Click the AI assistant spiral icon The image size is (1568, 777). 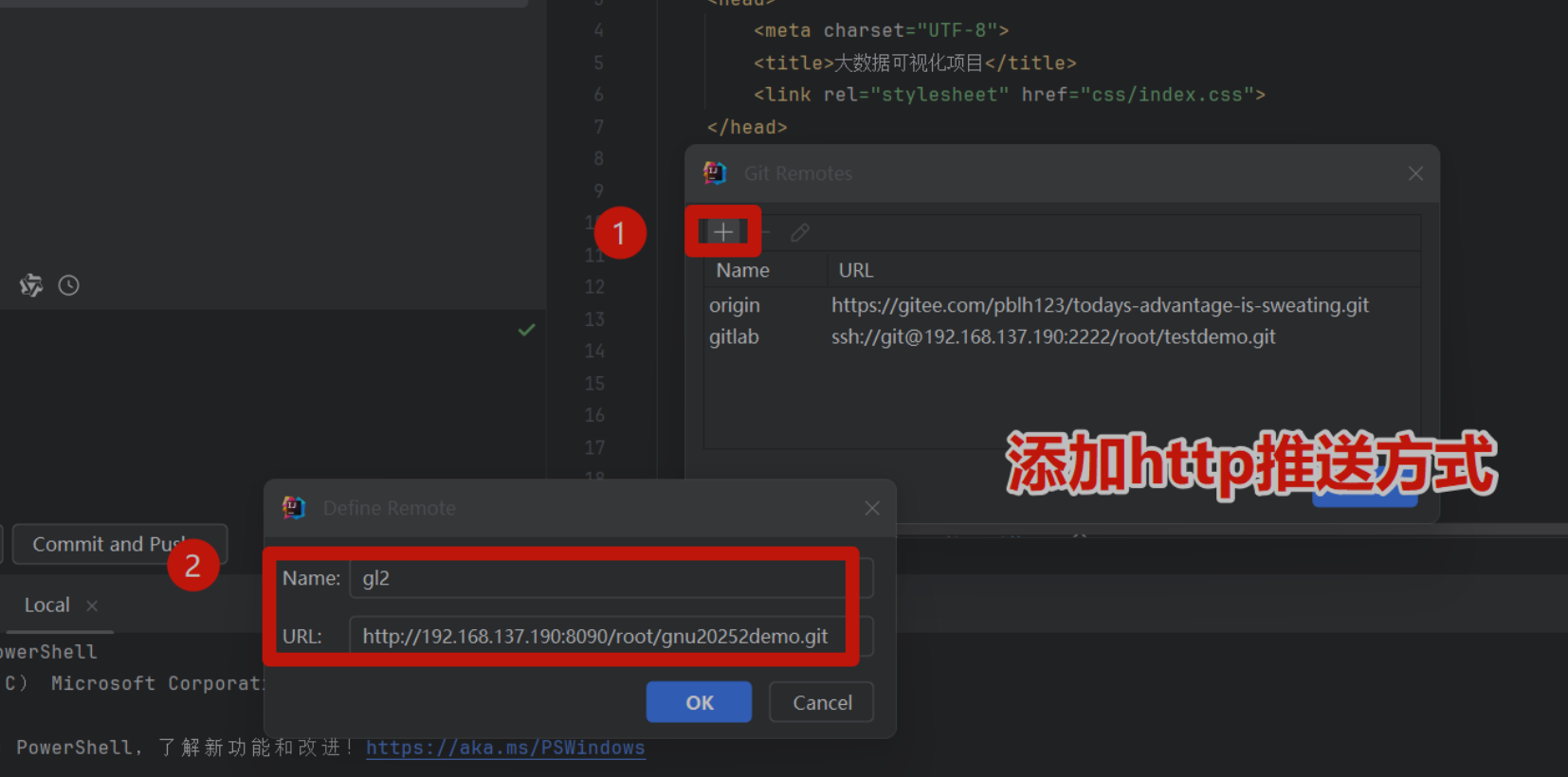click(x=31, y=285)
